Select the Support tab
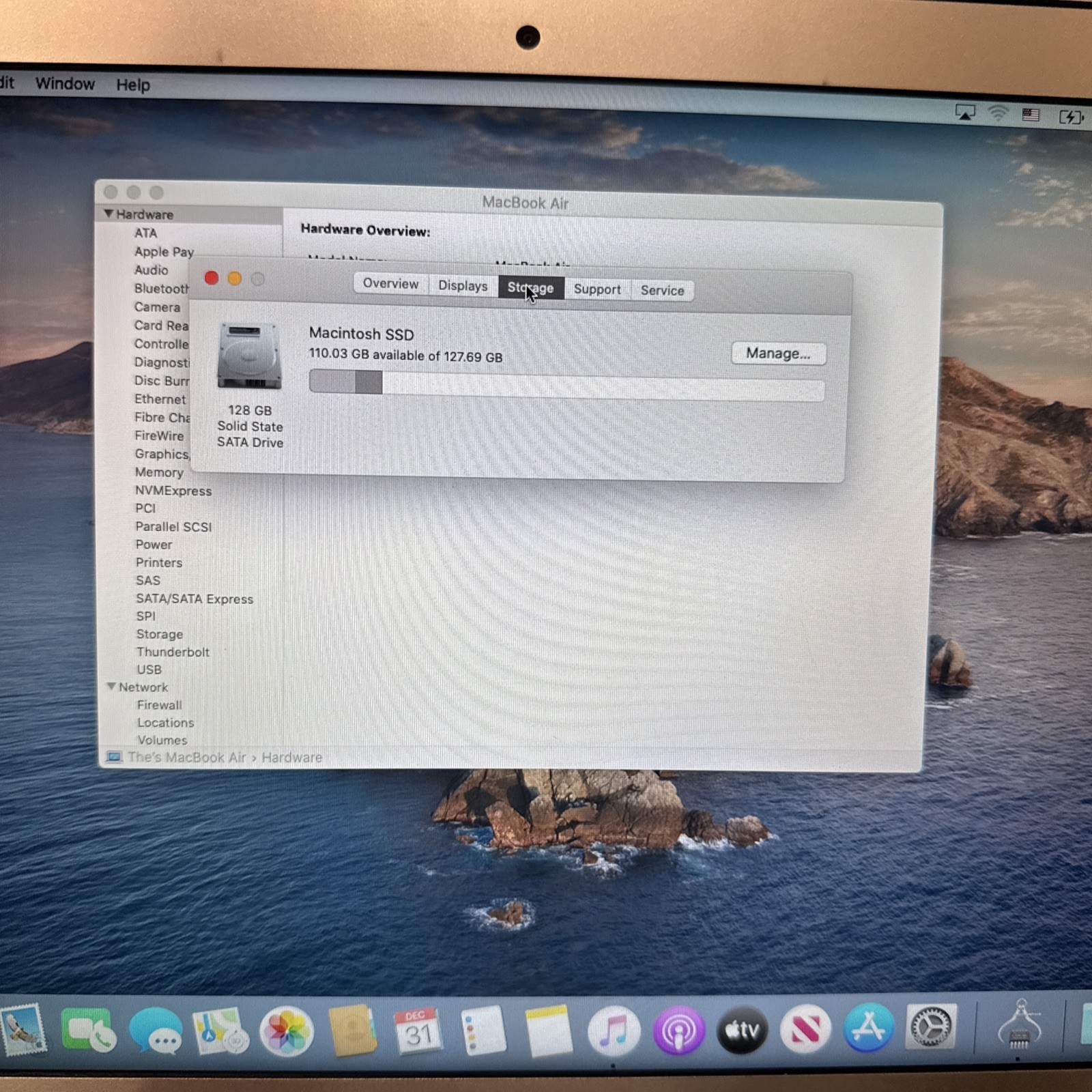1092x1092 pixels. click(x=597, y=289)
